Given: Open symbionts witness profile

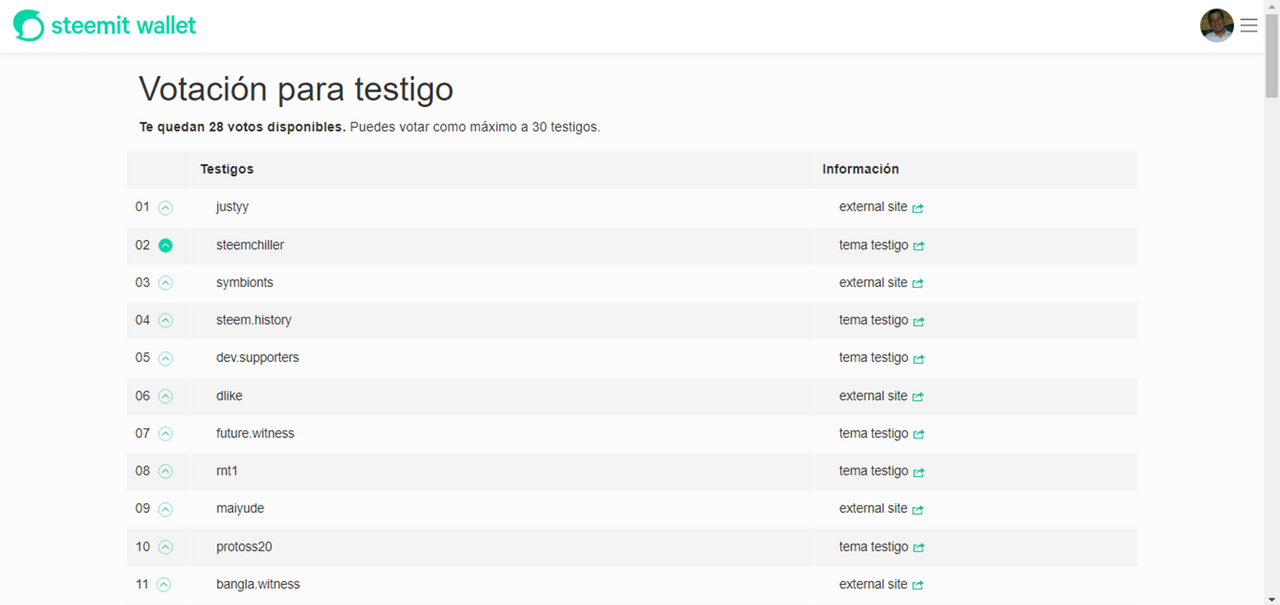Looking at the screenshot, I should click(245, 283).
